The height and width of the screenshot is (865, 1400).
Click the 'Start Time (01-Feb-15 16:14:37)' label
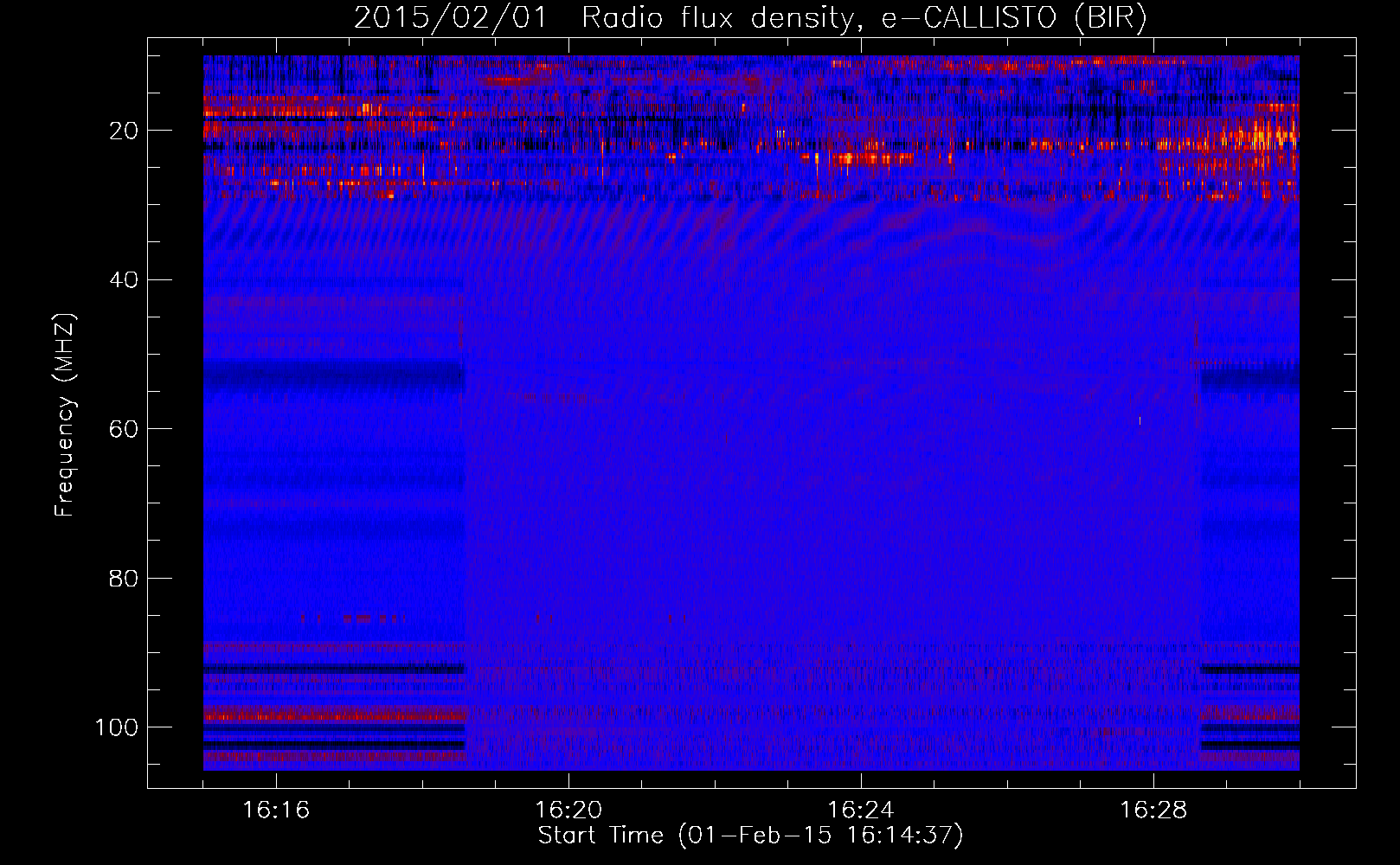750,836
